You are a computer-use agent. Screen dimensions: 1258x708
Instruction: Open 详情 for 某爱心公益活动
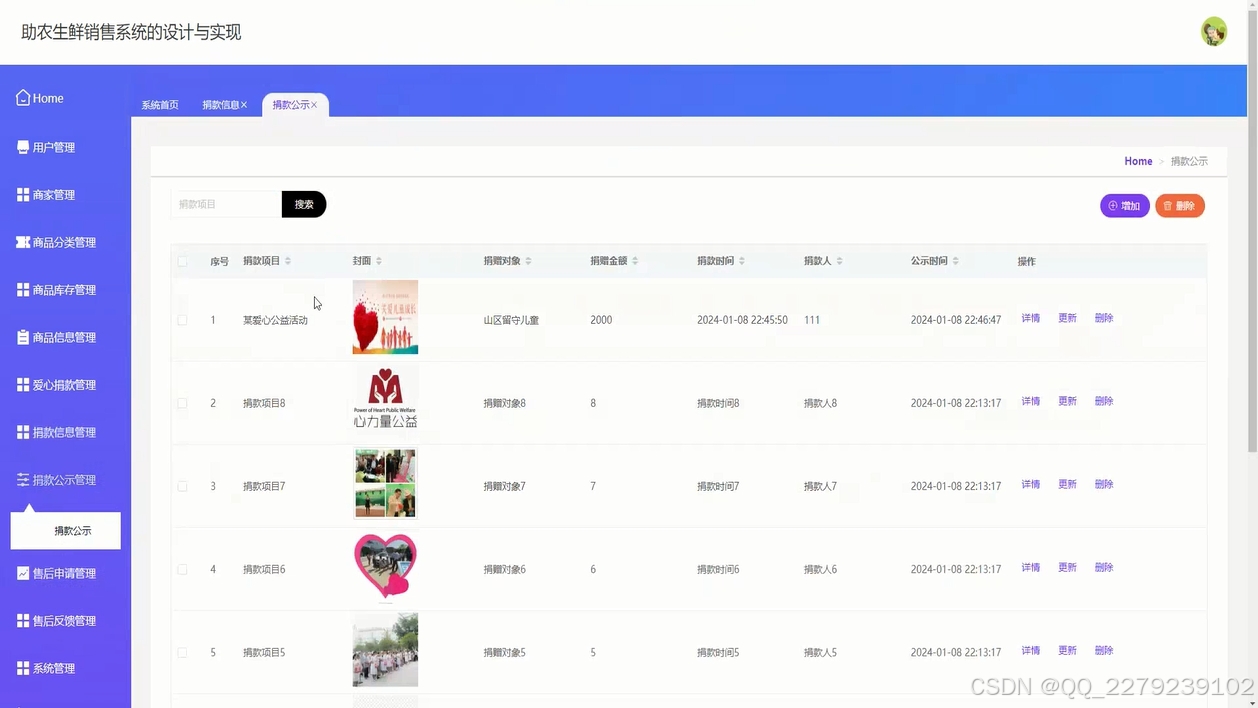1031,318
